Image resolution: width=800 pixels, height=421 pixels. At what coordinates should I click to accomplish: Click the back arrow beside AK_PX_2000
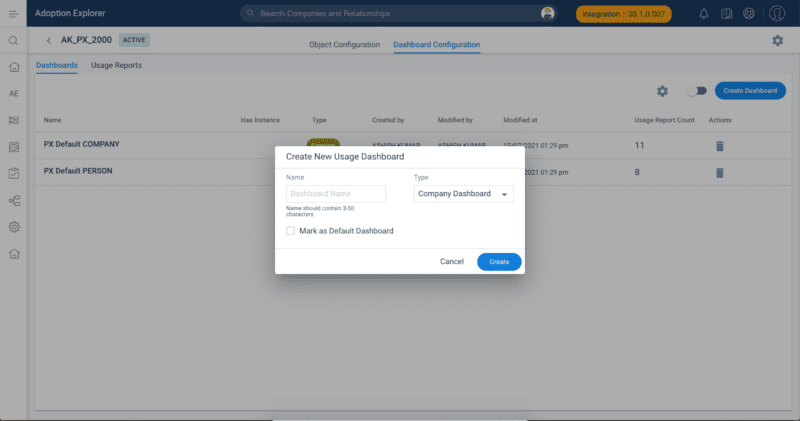[x=49, y=40]
